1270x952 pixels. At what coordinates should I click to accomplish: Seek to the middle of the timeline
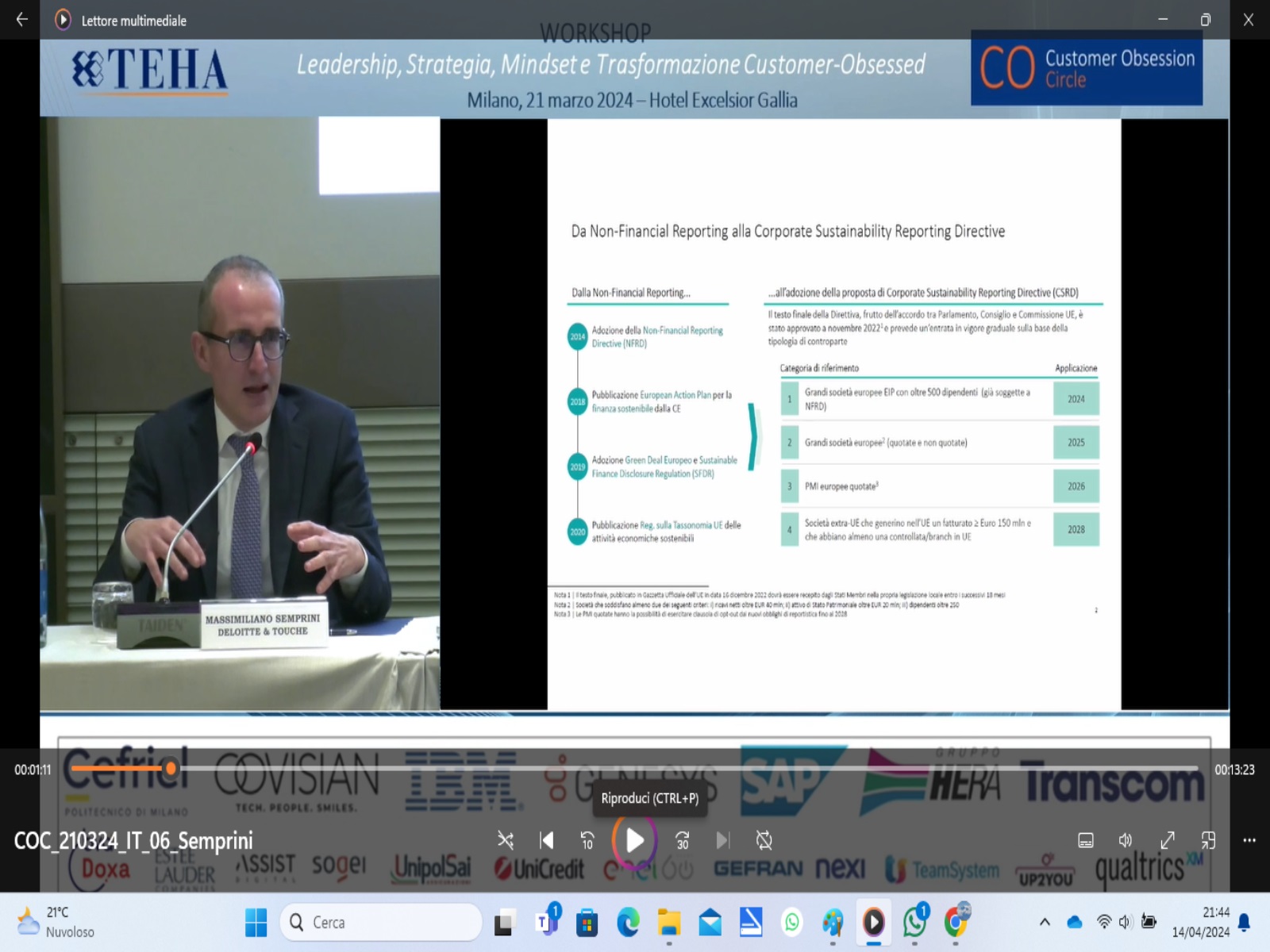pos(634,768)
